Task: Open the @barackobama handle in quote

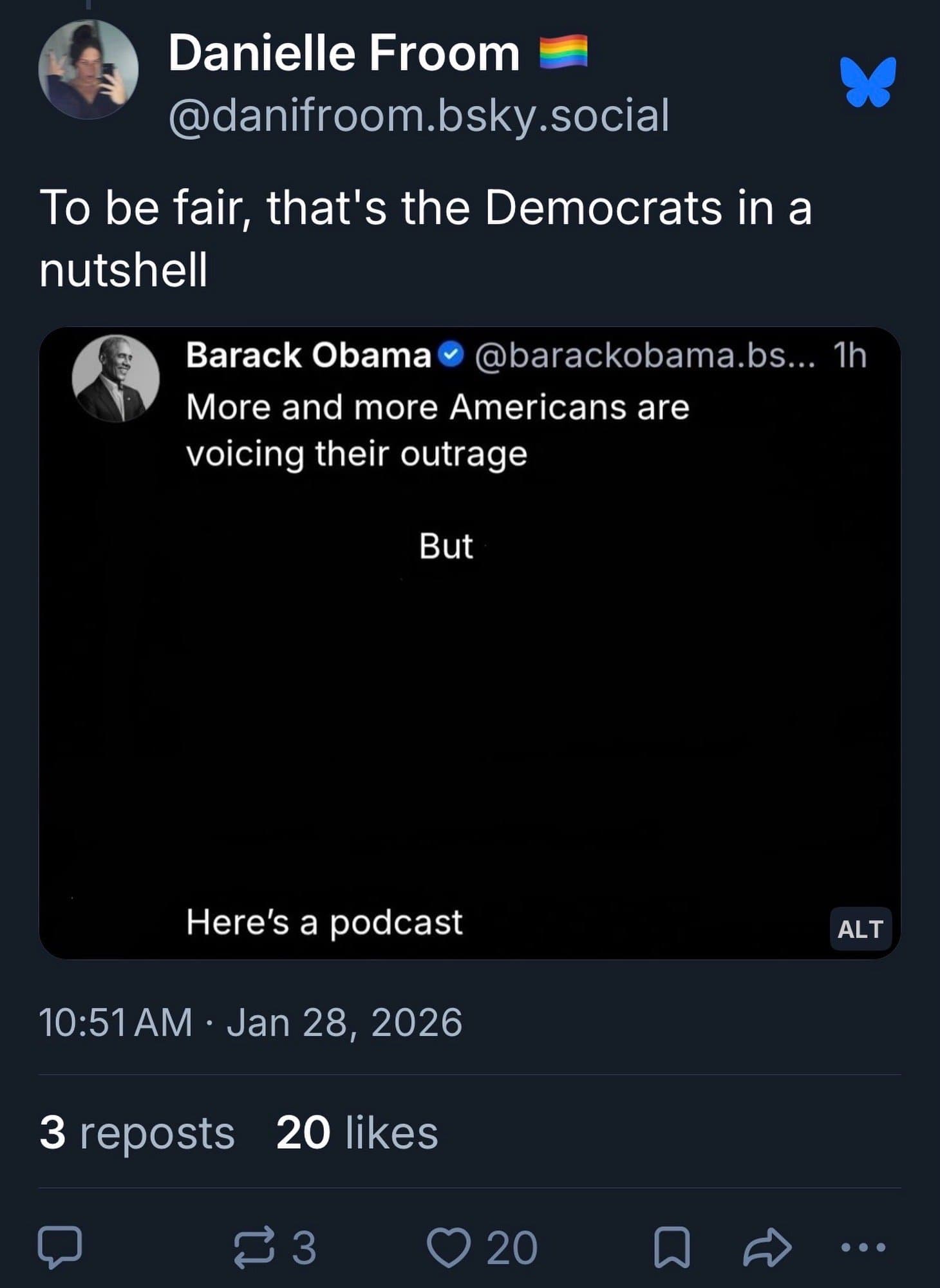Action: click(x=644, y=355)
